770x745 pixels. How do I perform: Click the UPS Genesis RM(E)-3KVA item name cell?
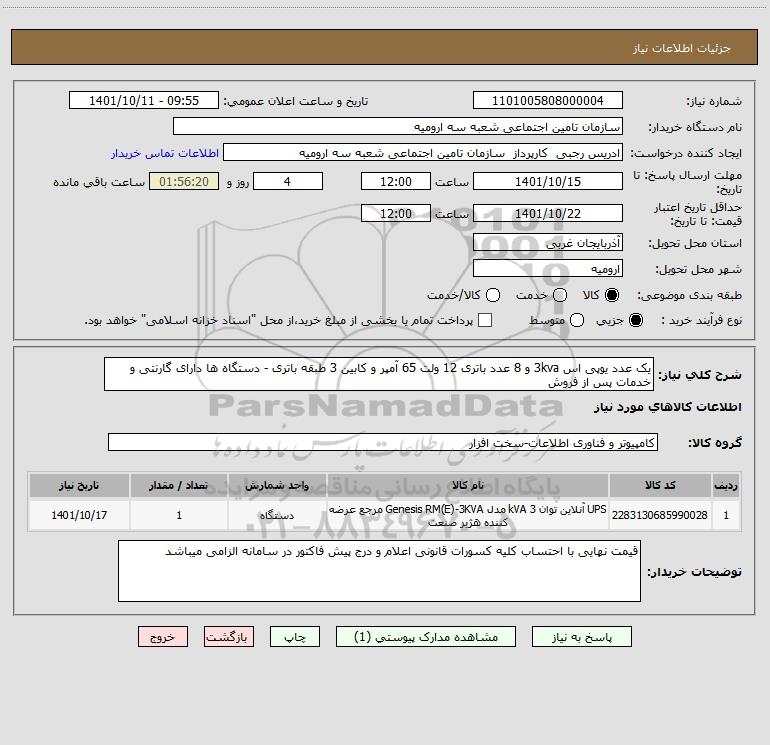(468, 515)
